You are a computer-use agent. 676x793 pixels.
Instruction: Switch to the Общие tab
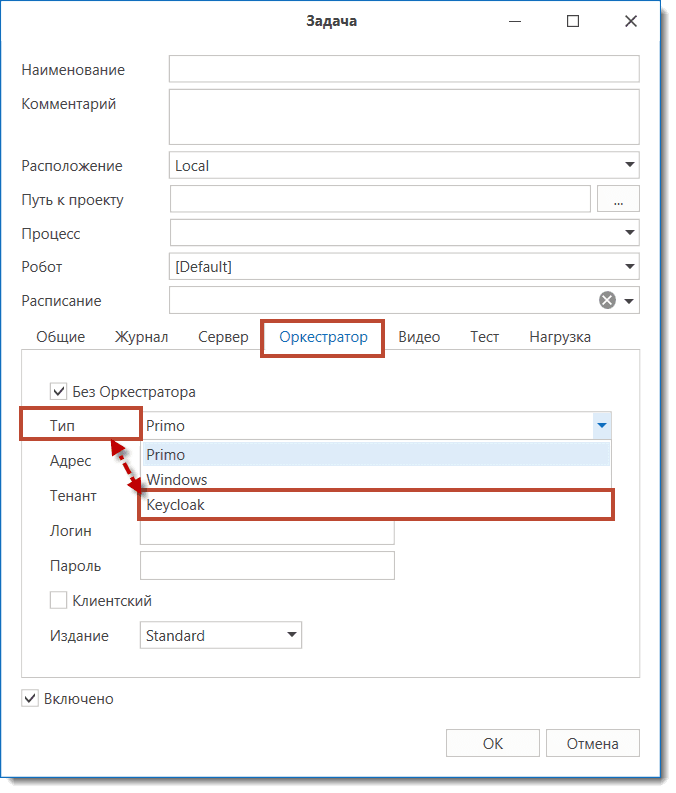click(x=61, y=337)
